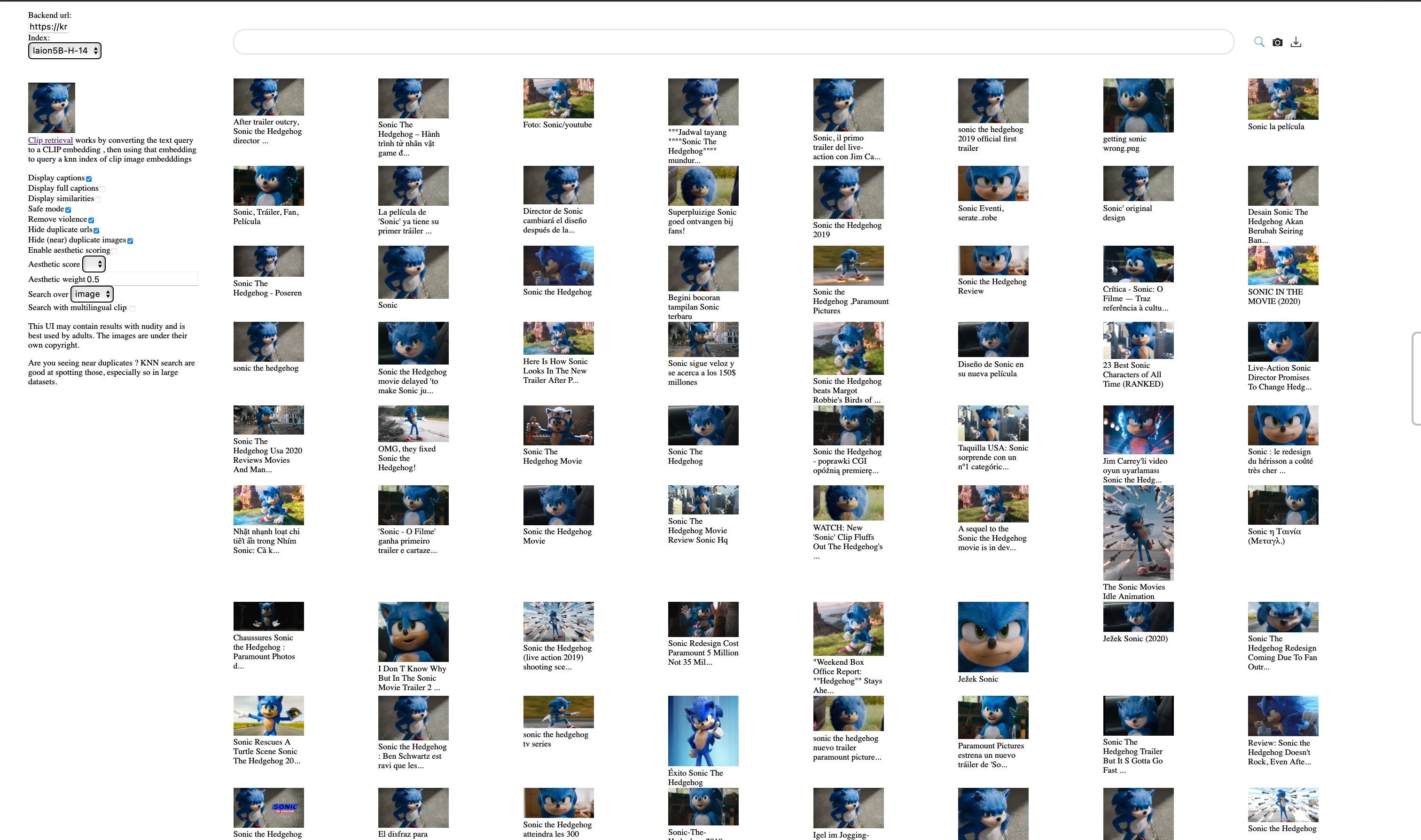Open the 'Sonic la película' thumbnail

[x=1283, y=99]
